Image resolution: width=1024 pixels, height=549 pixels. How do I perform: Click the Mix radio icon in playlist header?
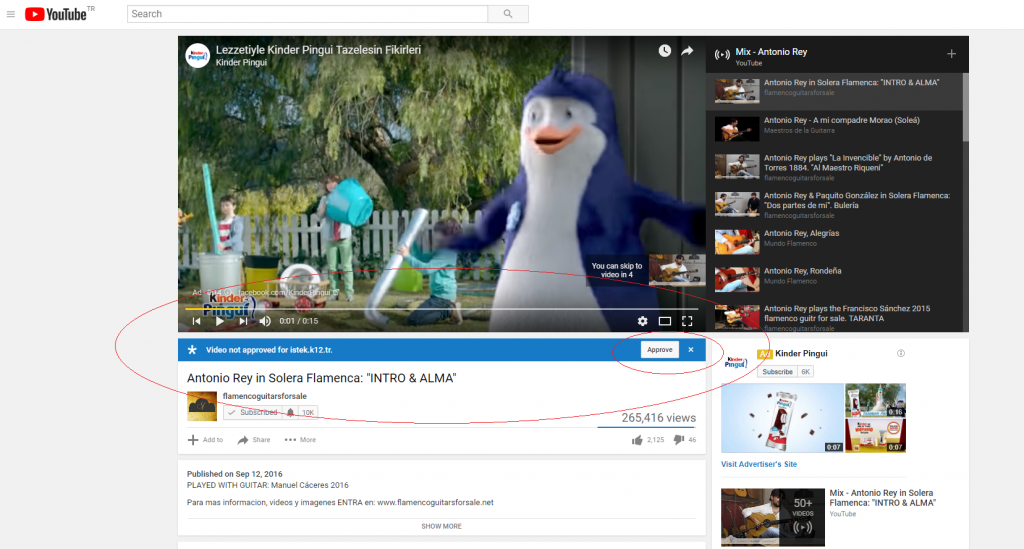point(722,55)
